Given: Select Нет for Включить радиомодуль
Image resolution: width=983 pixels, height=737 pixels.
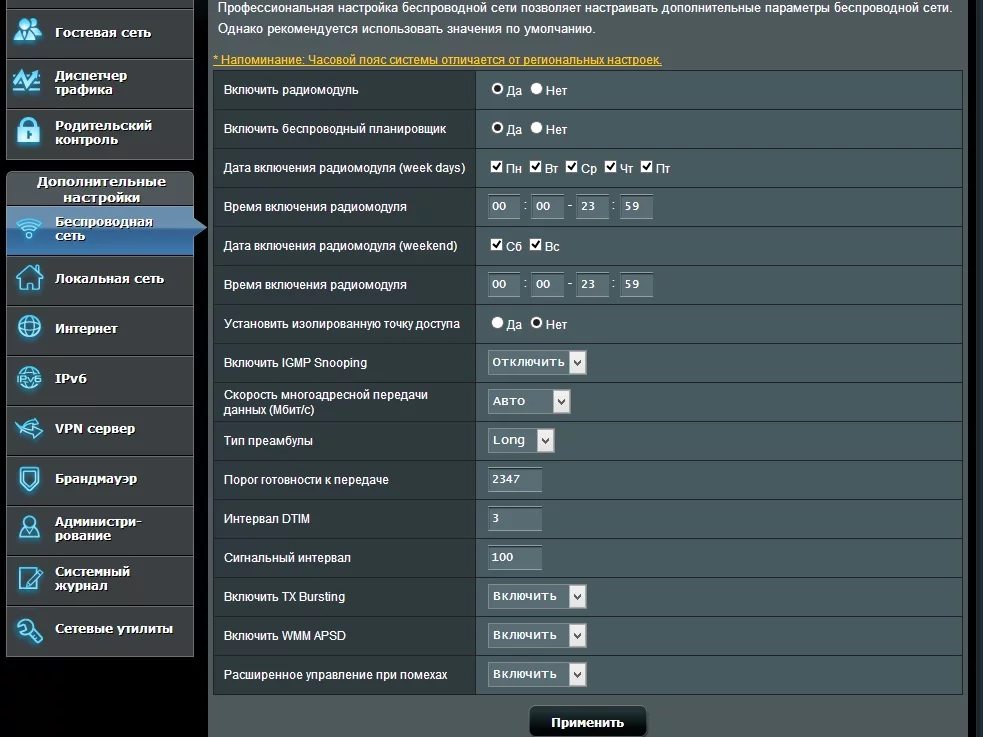Looking at the screenshot, I should [x=537, y=89].
